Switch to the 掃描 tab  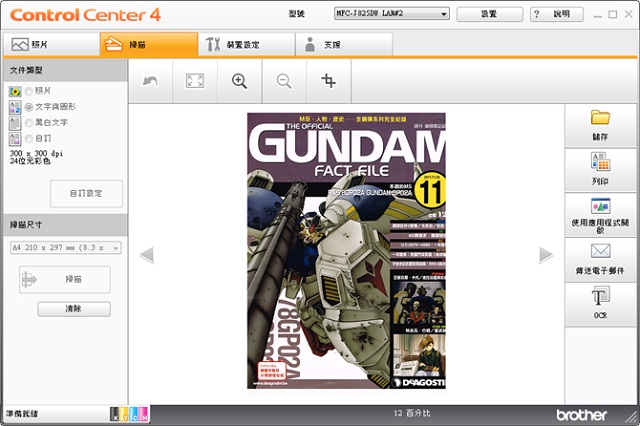(149, 44)
